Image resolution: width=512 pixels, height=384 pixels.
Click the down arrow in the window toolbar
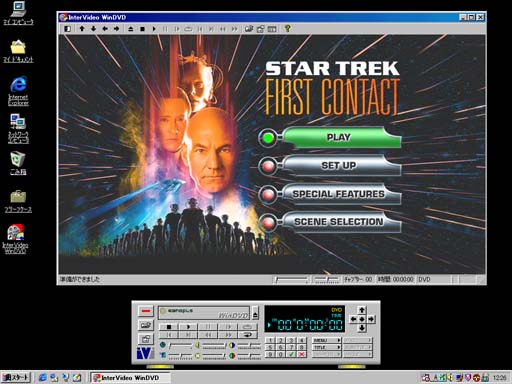click(x=93, y=29)
